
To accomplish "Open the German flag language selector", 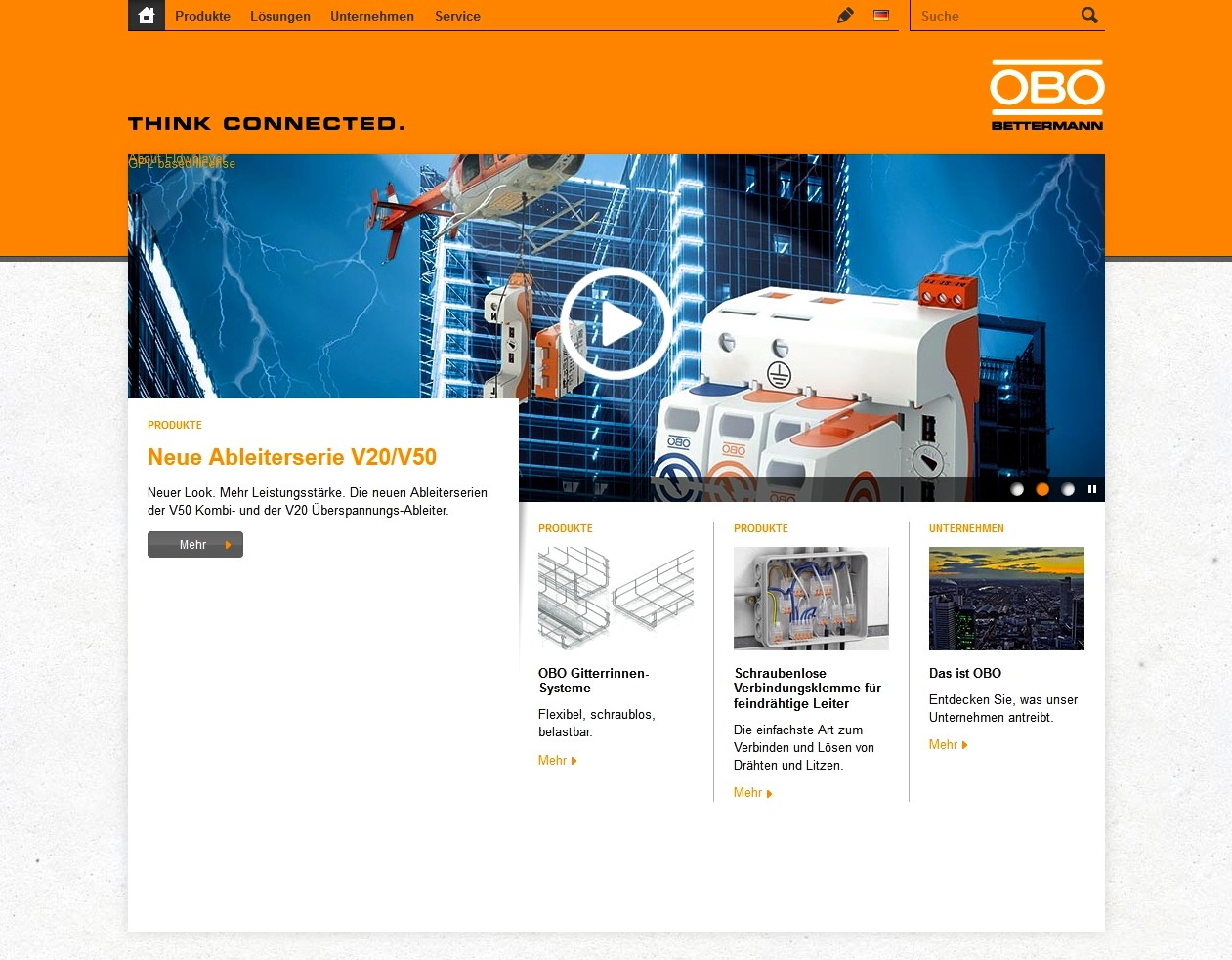I will [881, 15].
